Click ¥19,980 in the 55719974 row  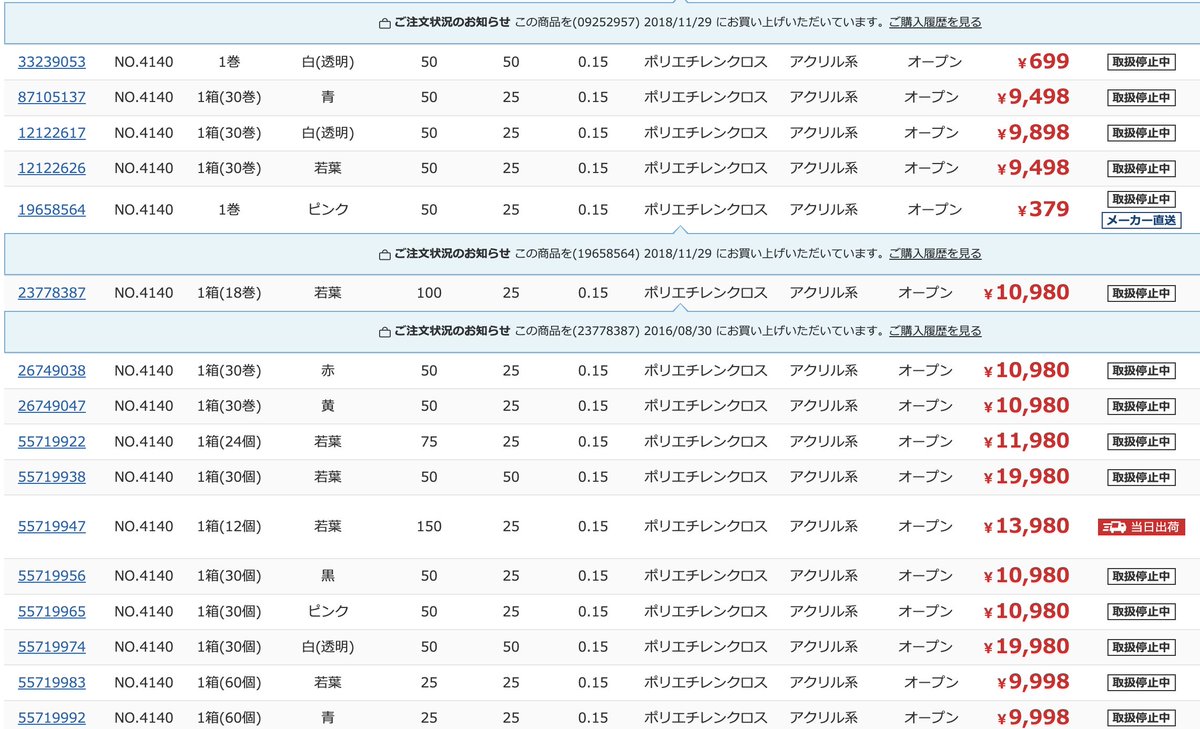click(1026, 647)
